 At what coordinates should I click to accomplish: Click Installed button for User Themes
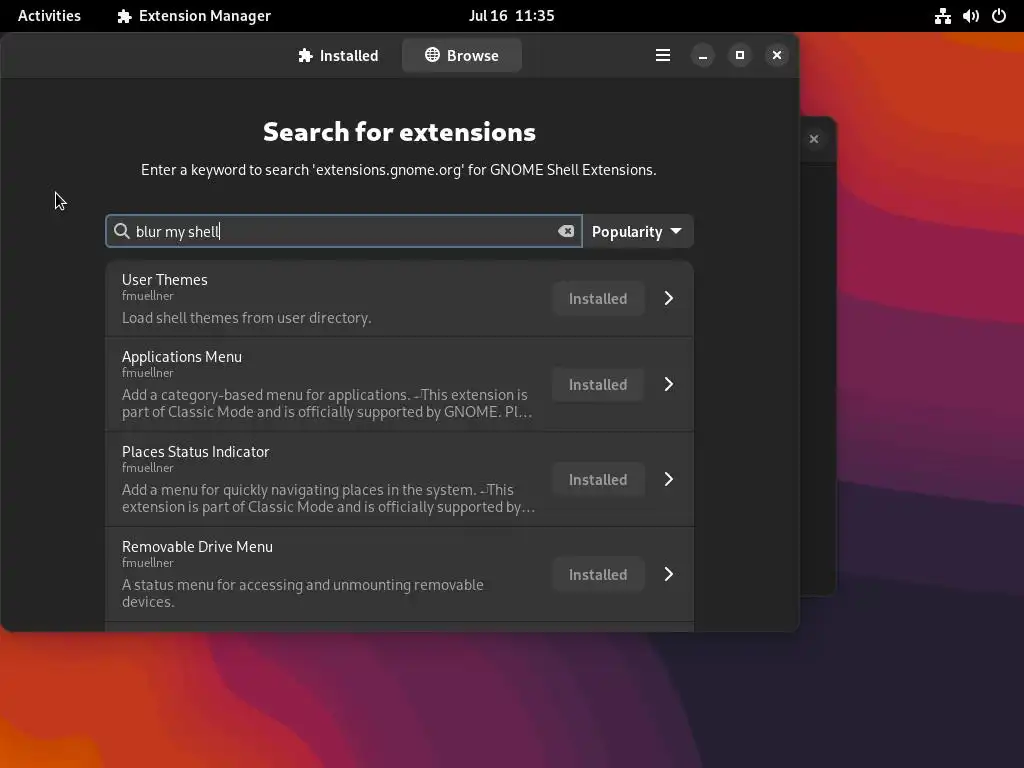(x=598, y=298)
